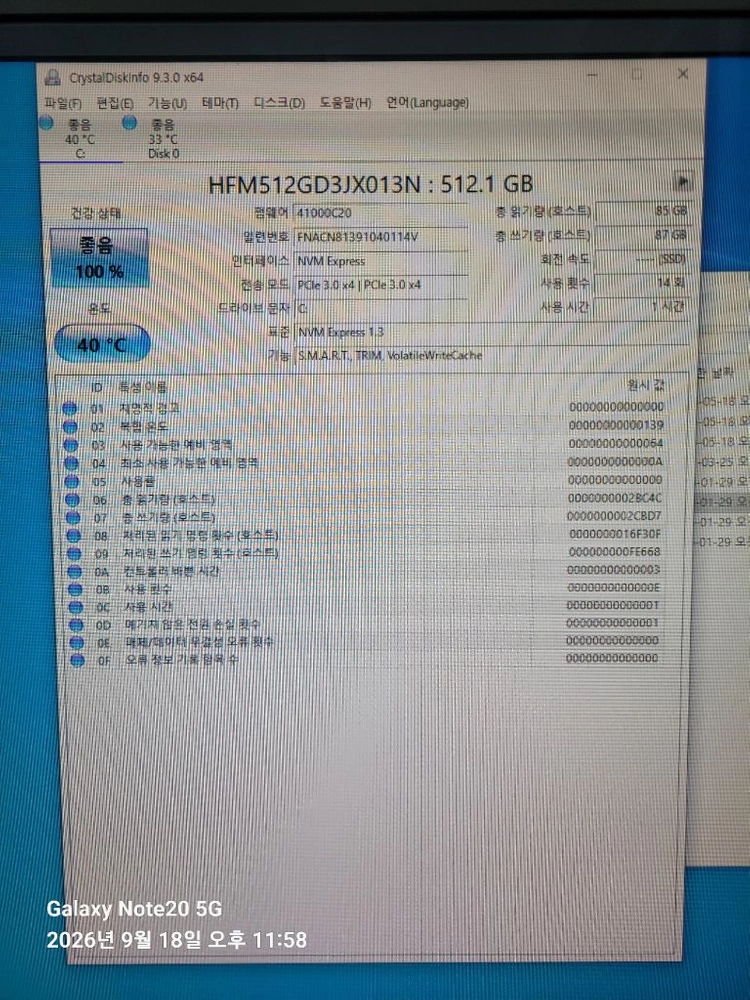Select raw value 0000000000000E
The image size is (750, 1000).
point(614,587)
